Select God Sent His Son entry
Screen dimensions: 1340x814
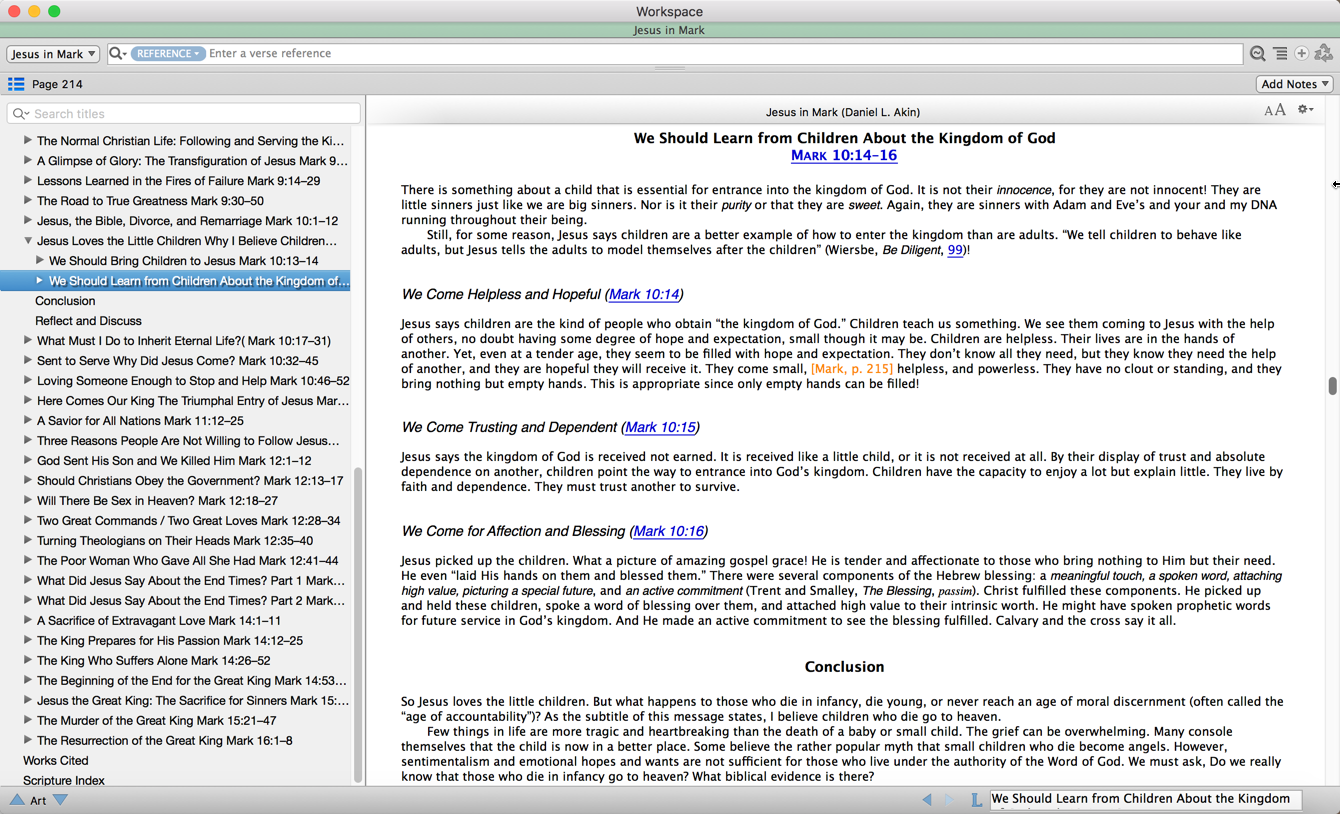click(174, 461)
